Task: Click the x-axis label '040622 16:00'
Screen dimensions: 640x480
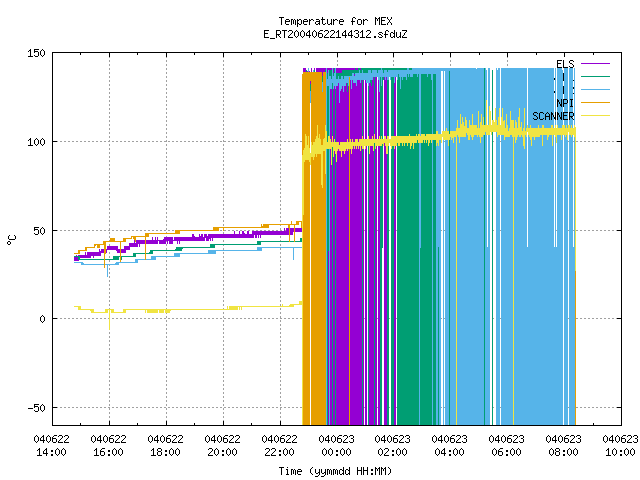Action: point(109,446)
